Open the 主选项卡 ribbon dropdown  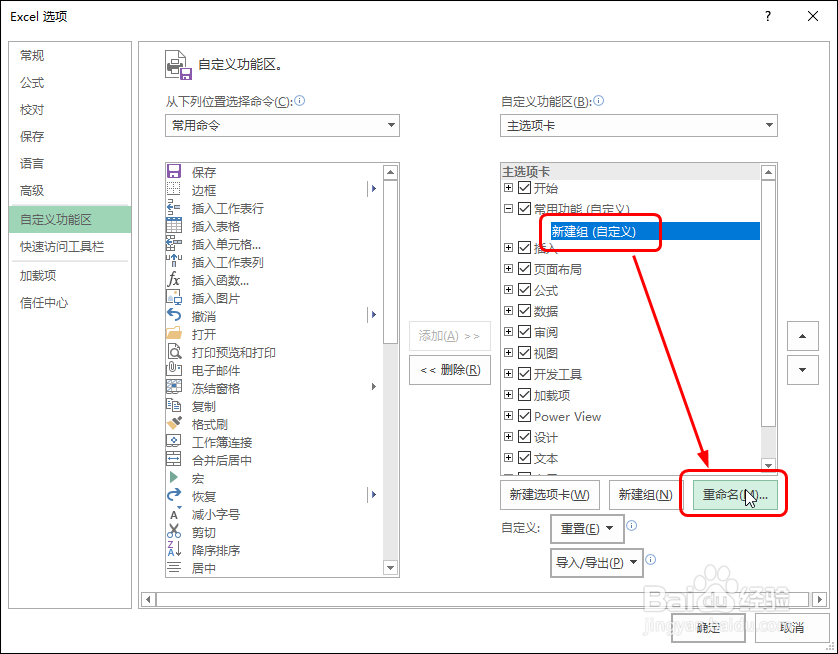[639, 126]
